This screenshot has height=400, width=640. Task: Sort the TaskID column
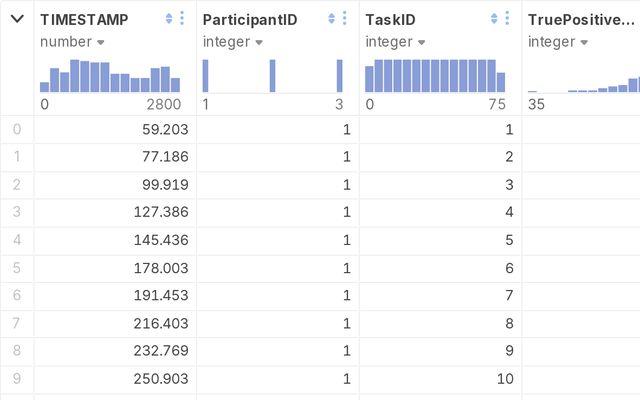[495, 19]
